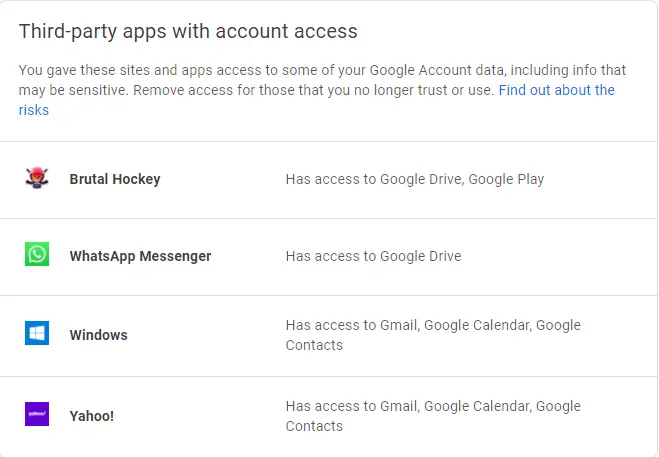
Task: Click 'Google Play' in Brutal Hockey row
Action: point(506,179)
